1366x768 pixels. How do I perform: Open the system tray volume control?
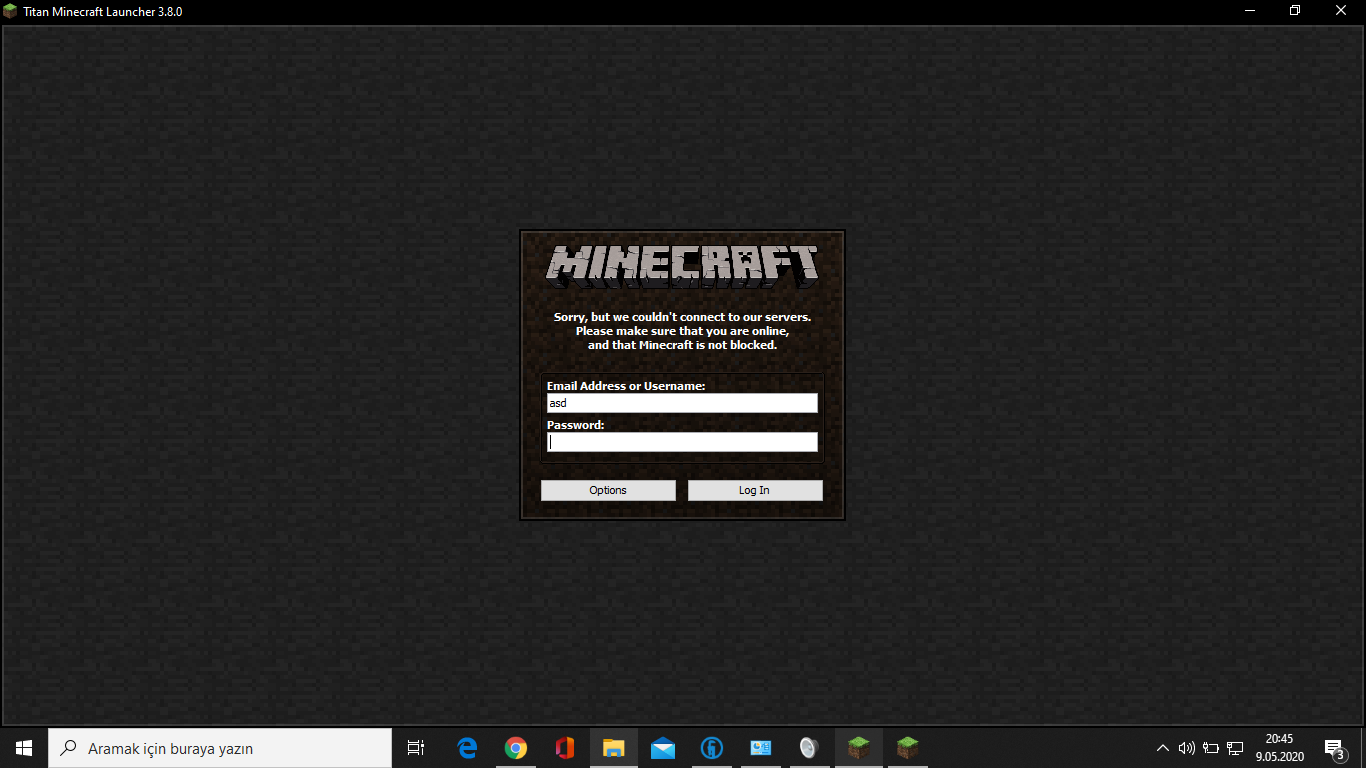click(1187, 748)
